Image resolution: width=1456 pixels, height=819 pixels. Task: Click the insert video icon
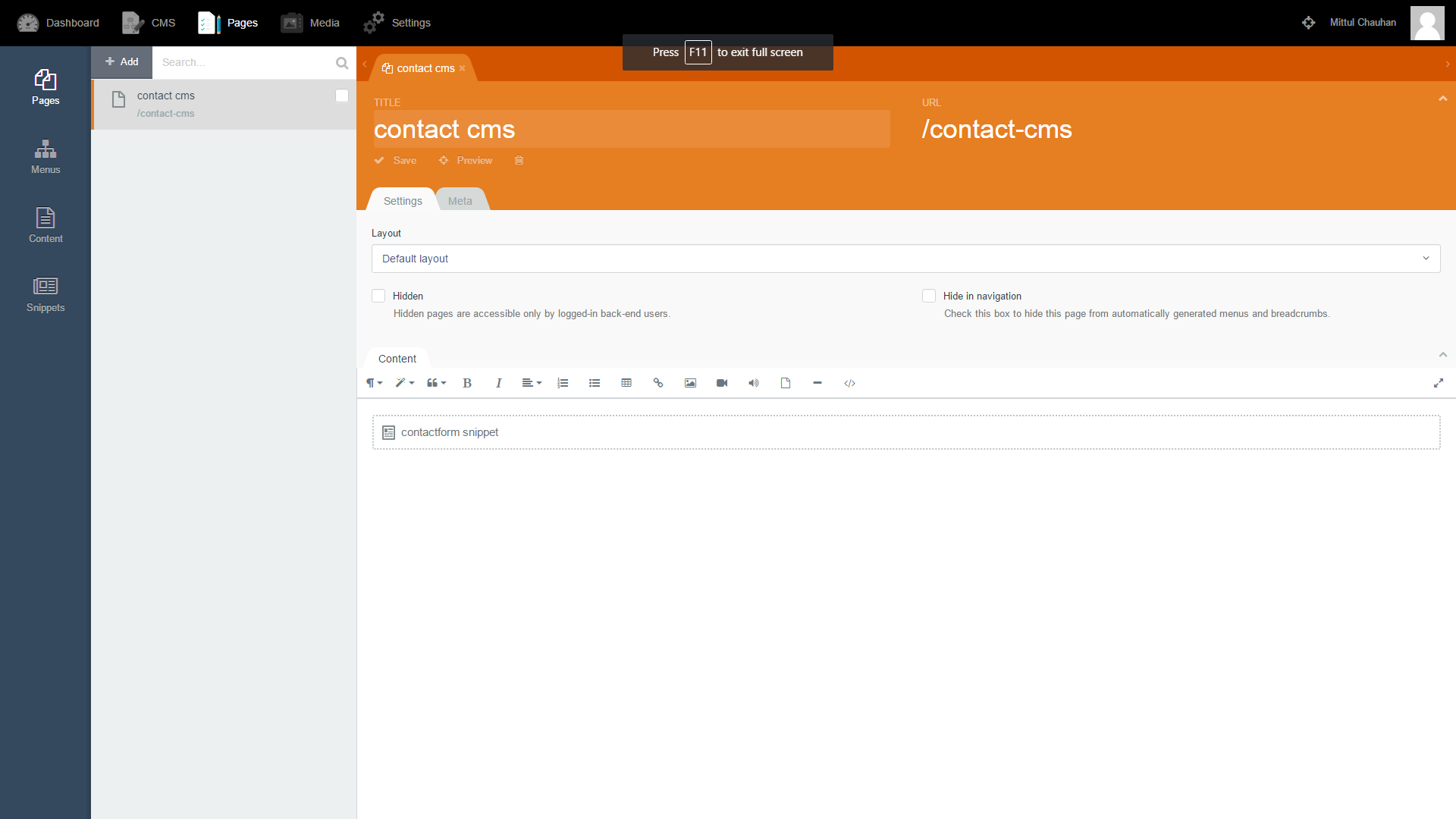(722, 382)
